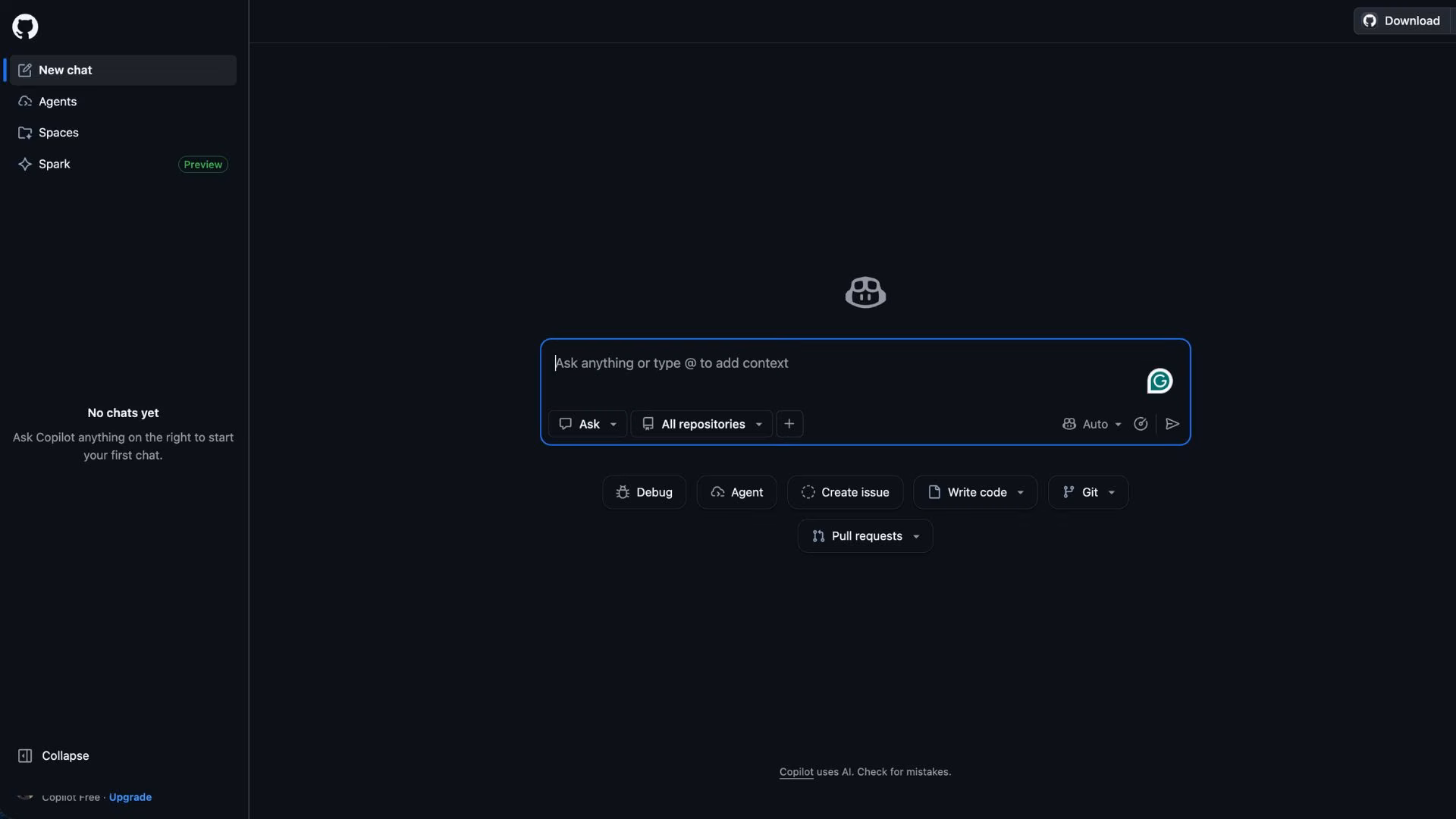
Task: Open the Grammarly icon in the prompt box
Action: [1159, 381]
